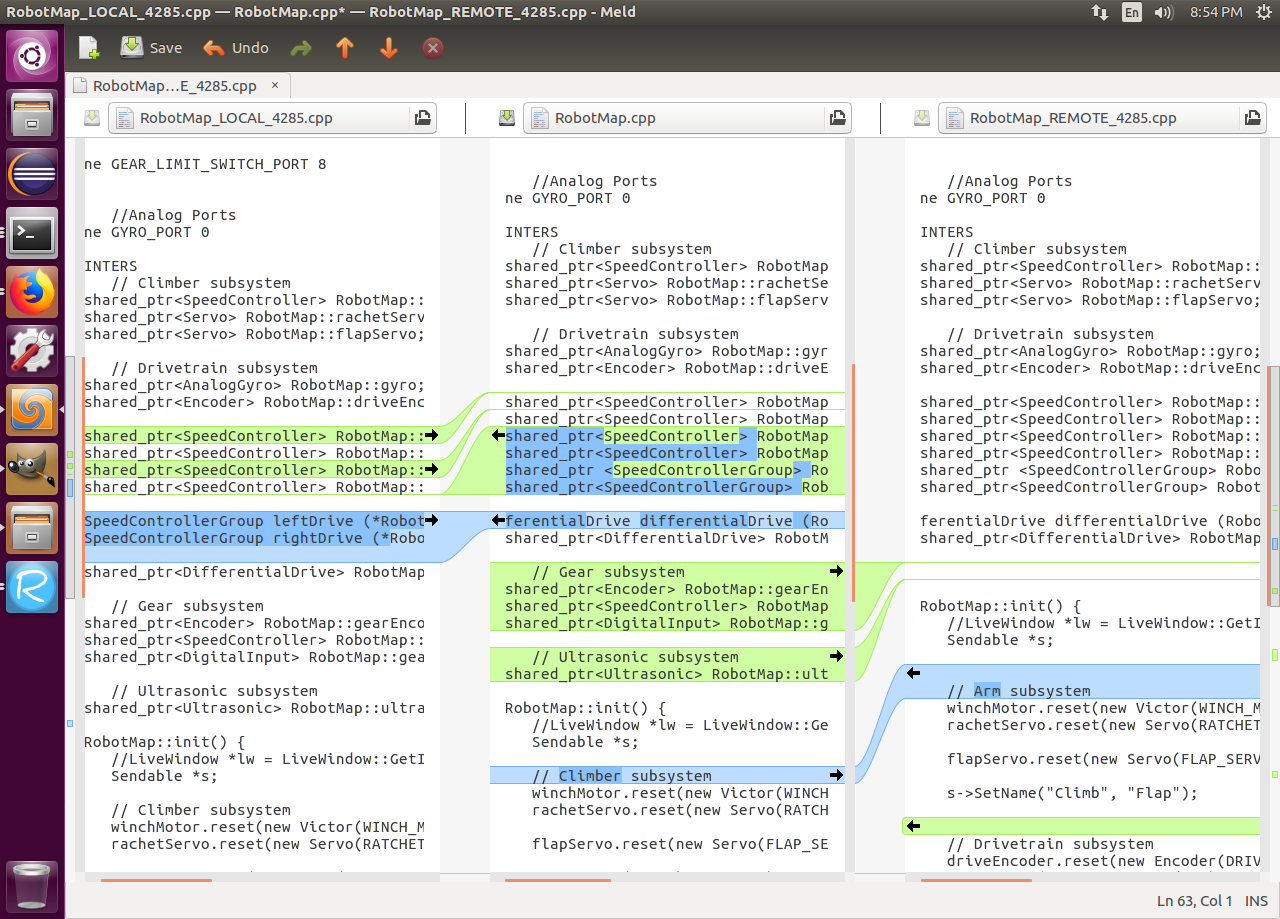
Task: Push middle SpeedController block left with arrow
Action: 498,436
